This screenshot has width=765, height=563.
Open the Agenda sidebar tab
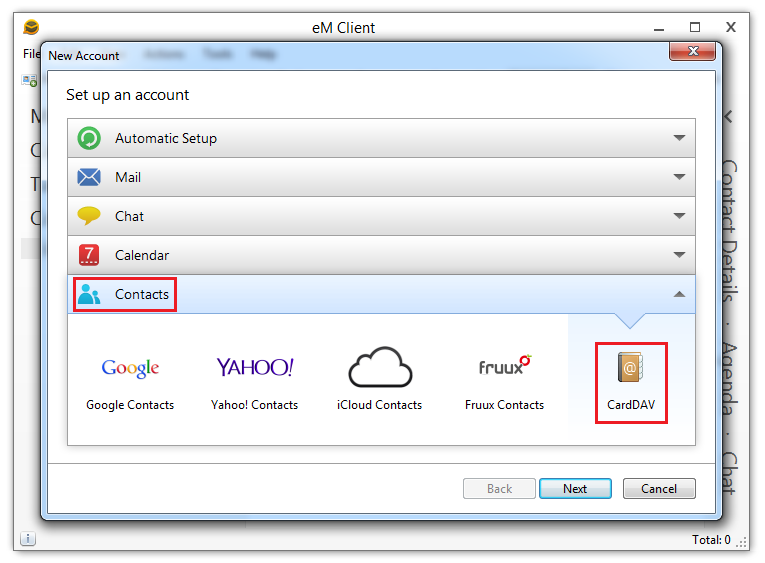(x=729, y=379)
